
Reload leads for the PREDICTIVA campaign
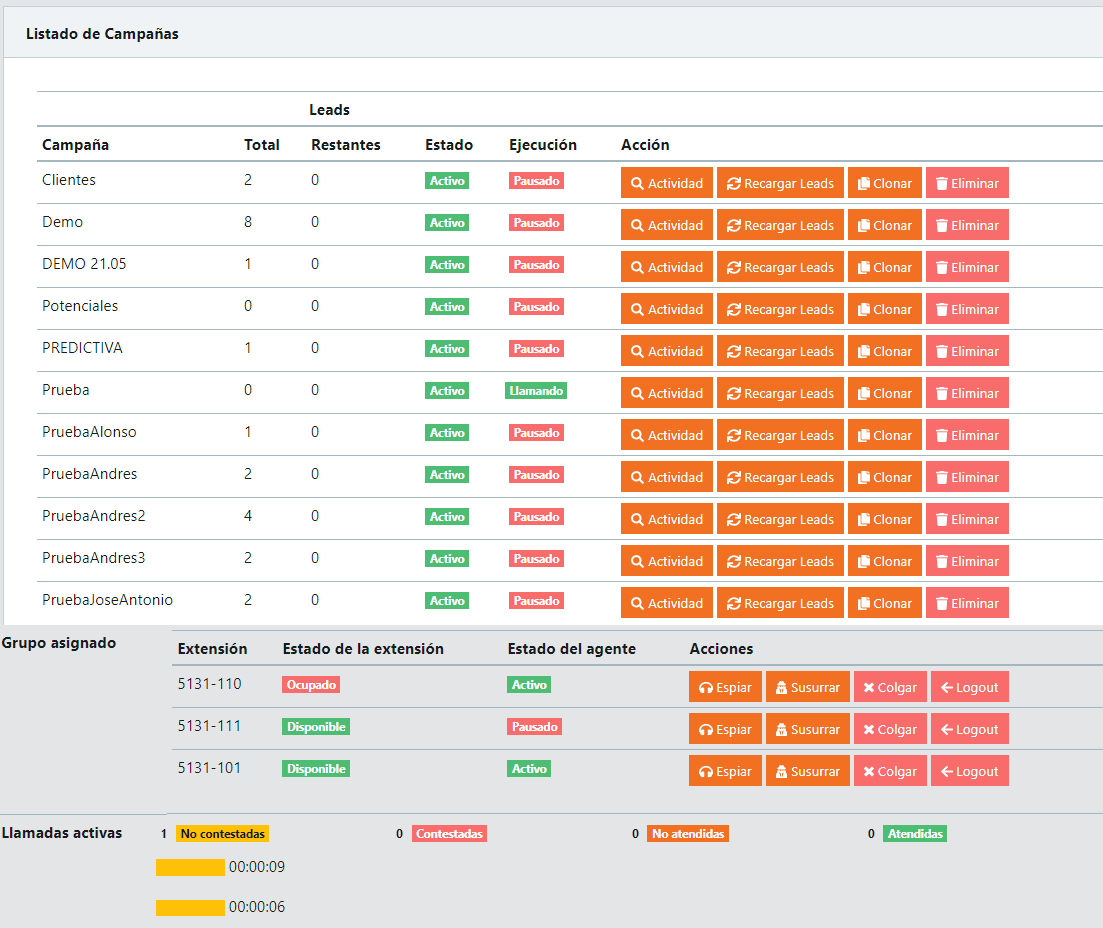[780, 351]
